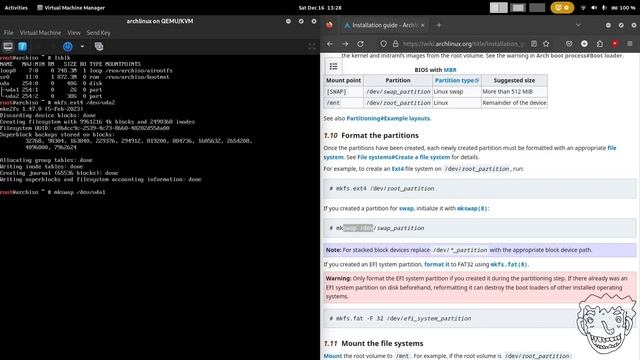Open the list all tabs chevron

[578, 25]
